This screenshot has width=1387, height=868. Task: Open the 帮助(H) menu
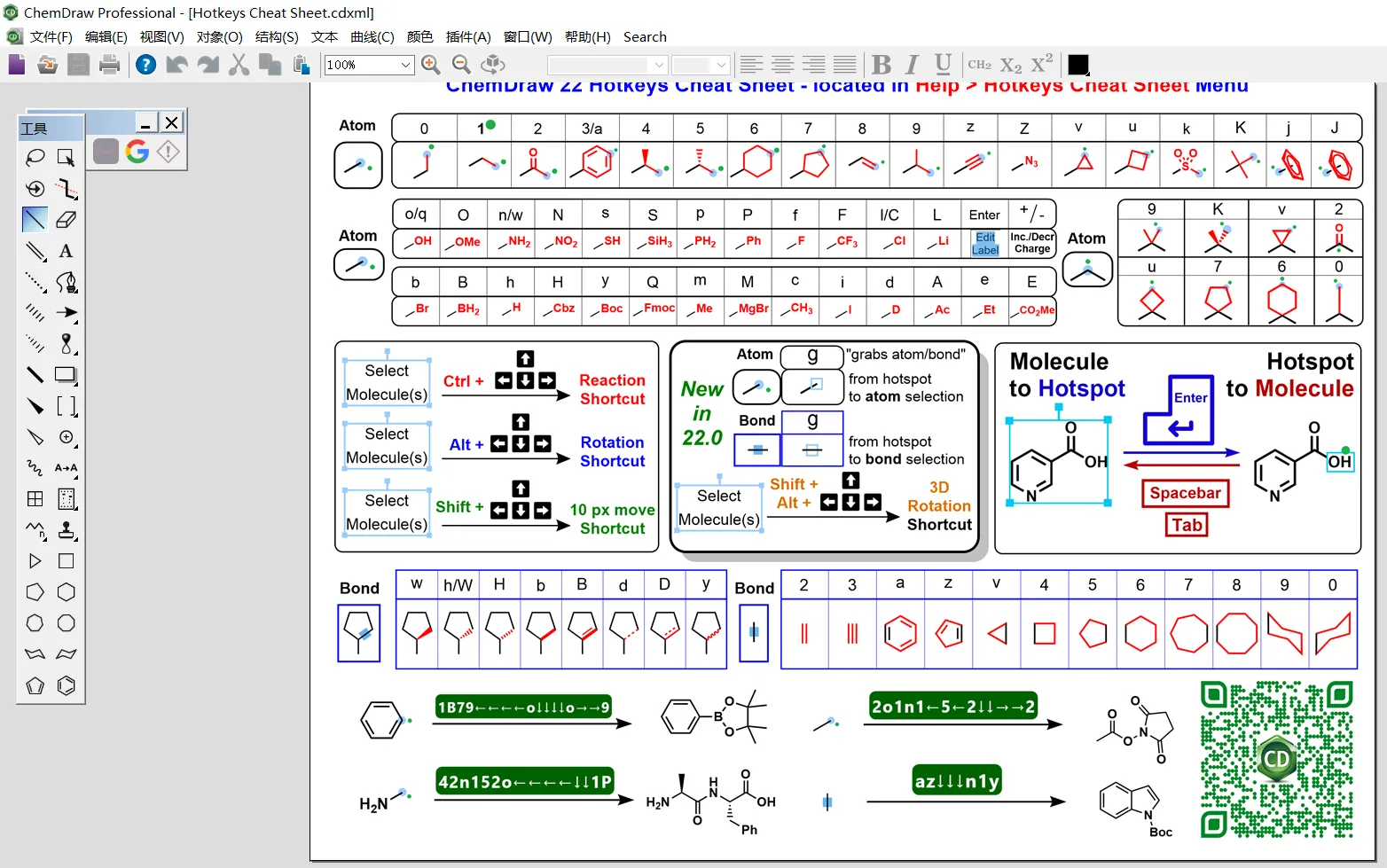click(588, 36)
